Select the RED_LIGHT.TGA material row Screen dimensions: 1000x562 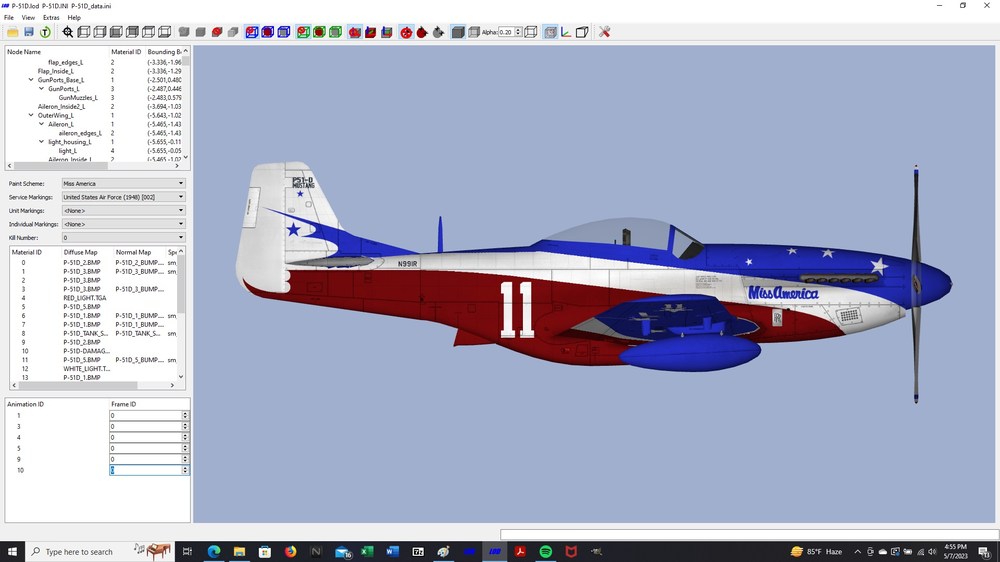85,298
